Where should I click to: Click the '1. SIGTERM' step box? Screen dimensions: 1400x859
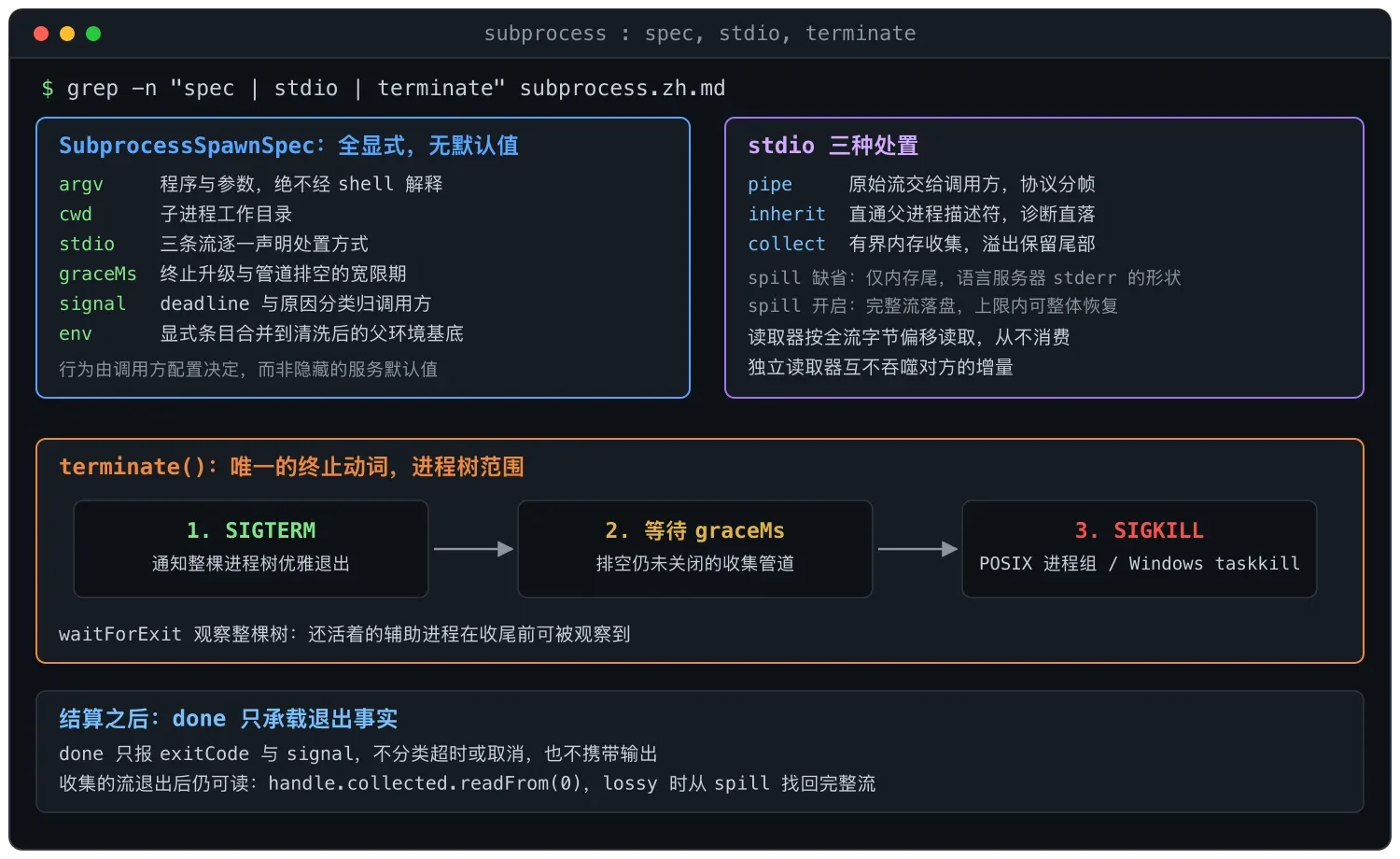251,549
